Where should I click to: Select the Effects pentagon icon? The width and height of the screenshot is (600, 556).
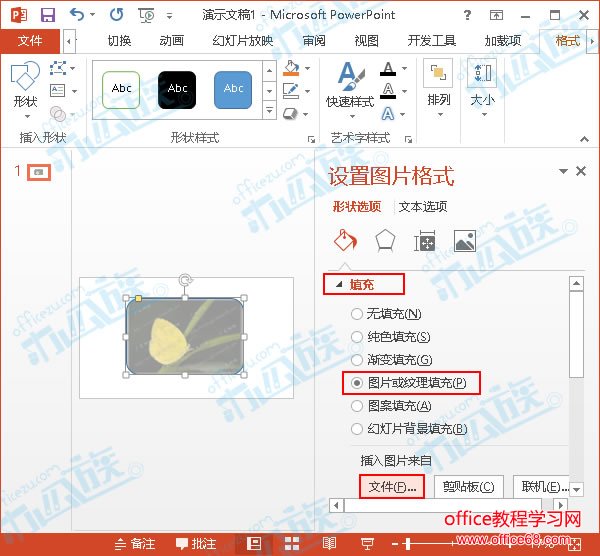click(x=385, y=241)
